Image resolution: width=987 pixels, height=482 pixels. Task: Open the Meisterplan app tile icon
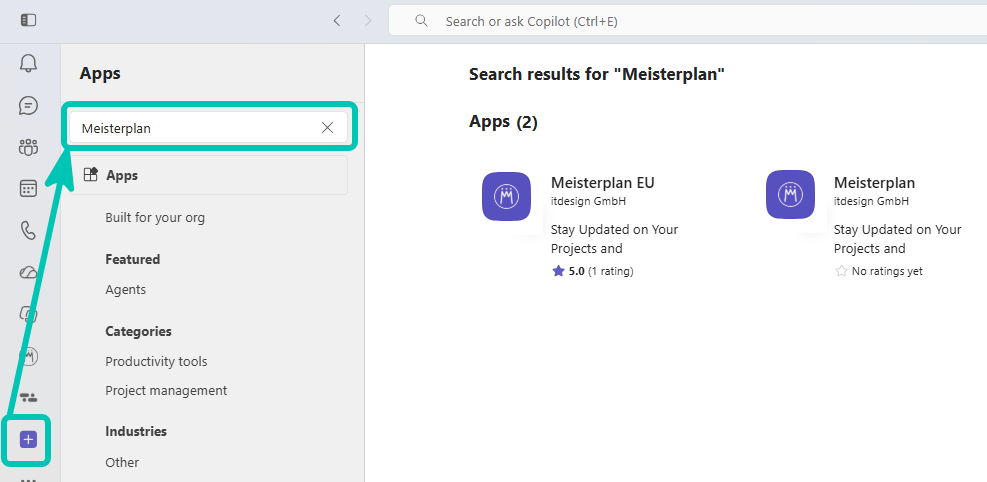(791, 194)
